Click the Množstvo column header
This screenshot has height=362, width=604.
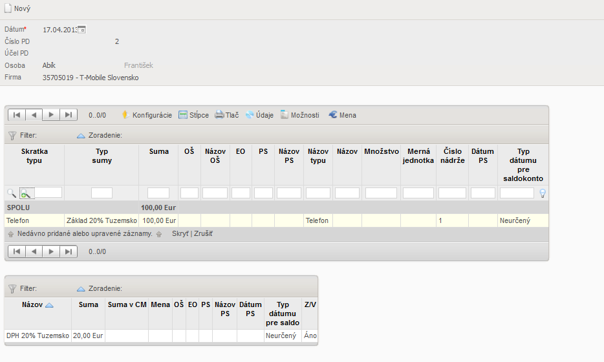pyautogui.click(x=381, y=151)
